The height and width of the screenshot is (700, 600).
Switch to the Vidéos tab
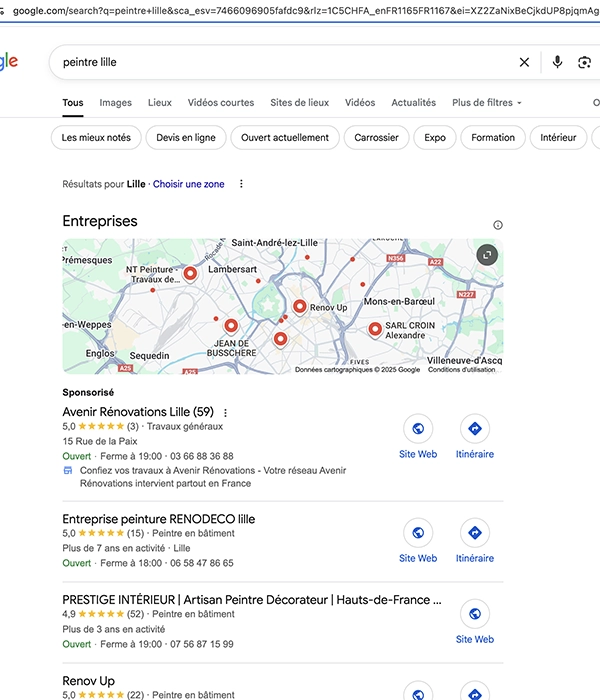[360, 103]
